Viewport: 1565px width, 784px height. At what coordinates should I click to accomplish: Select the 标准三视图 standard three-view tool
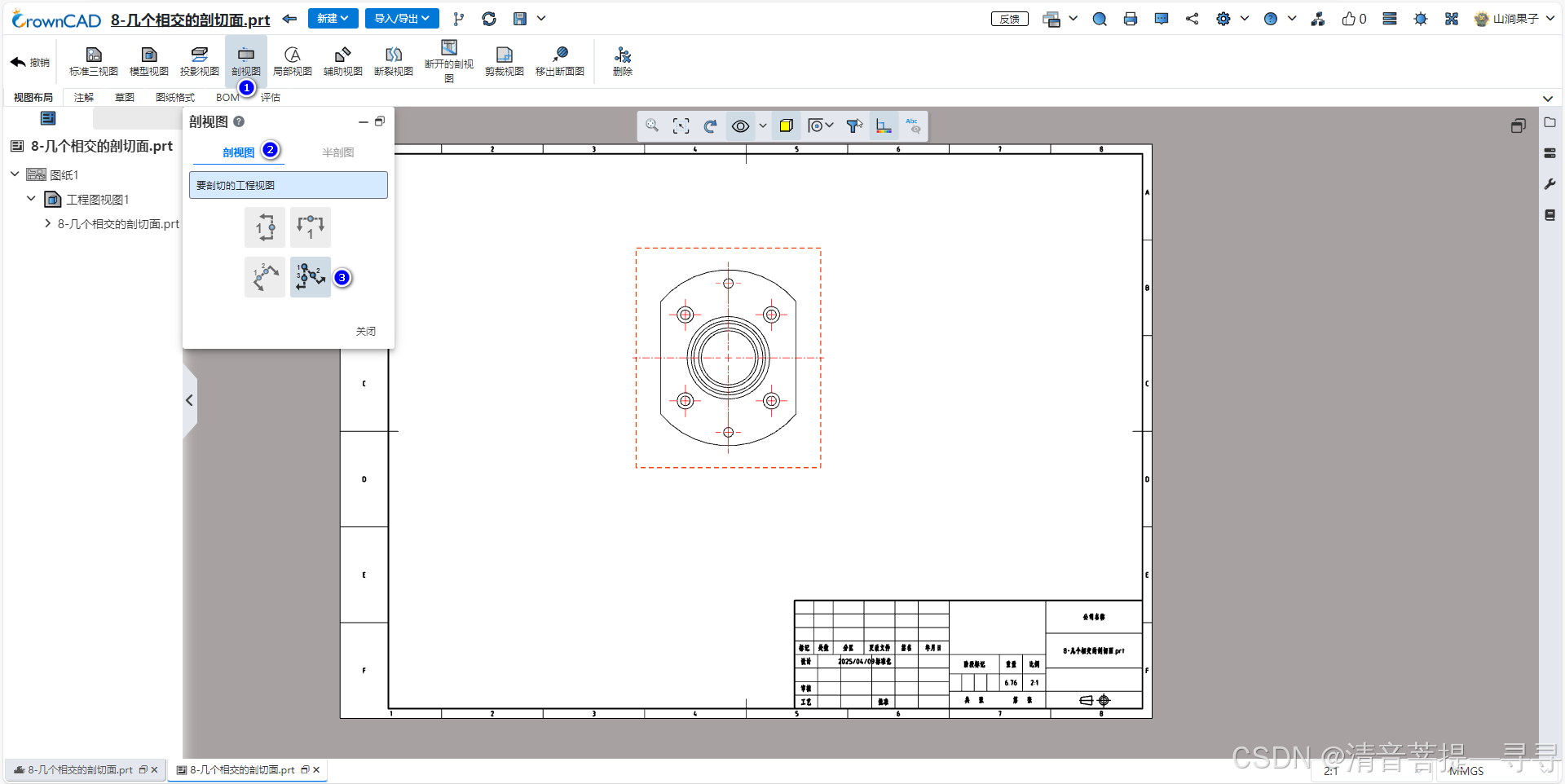[94, 61]
